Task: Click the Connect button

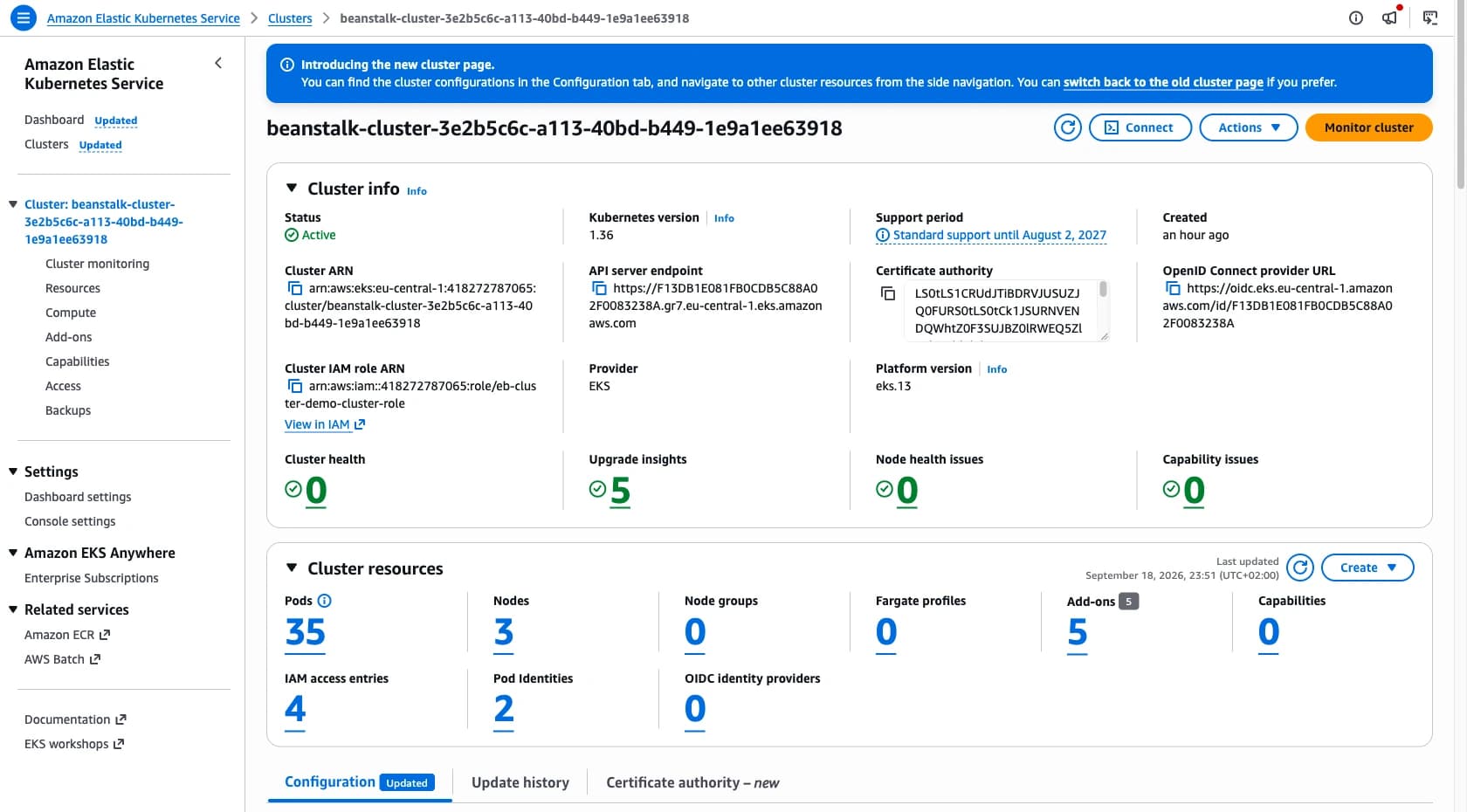Action: pos(1140,127)
